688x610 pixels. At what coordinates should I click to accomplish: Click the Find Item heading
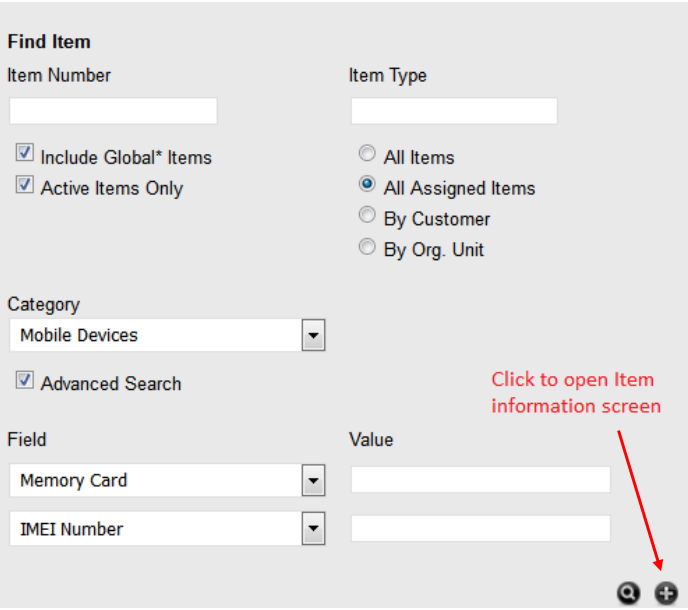click(49, 42)
